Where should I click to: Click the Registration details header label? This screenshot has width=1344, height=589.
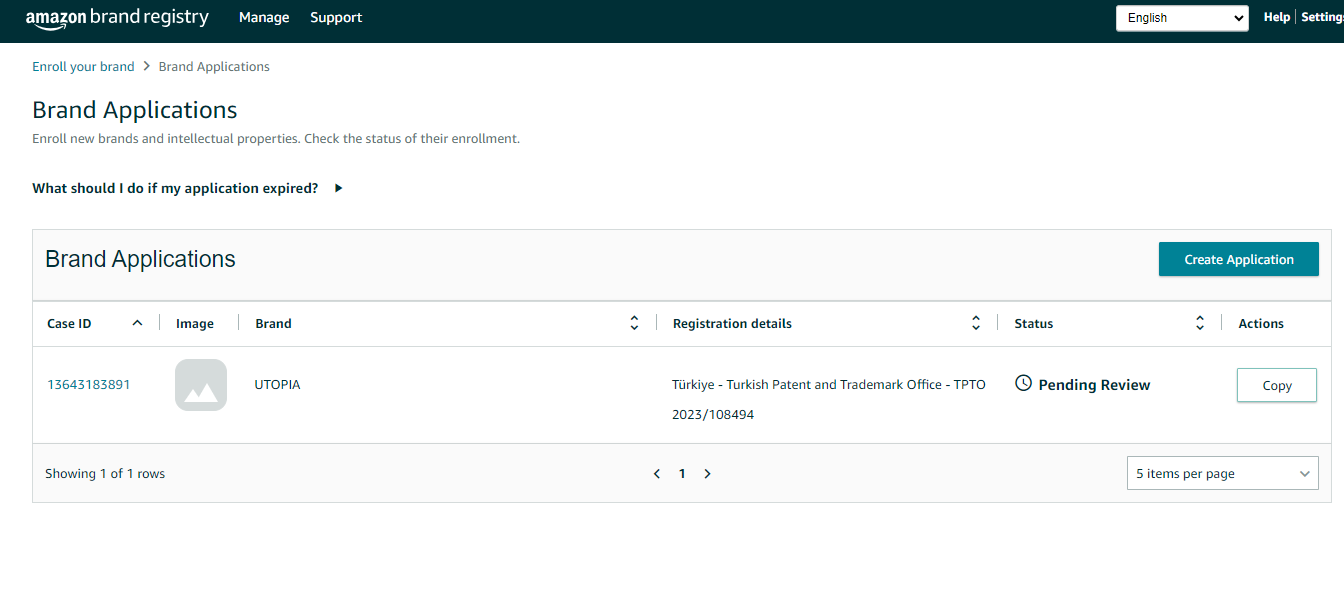732,323
